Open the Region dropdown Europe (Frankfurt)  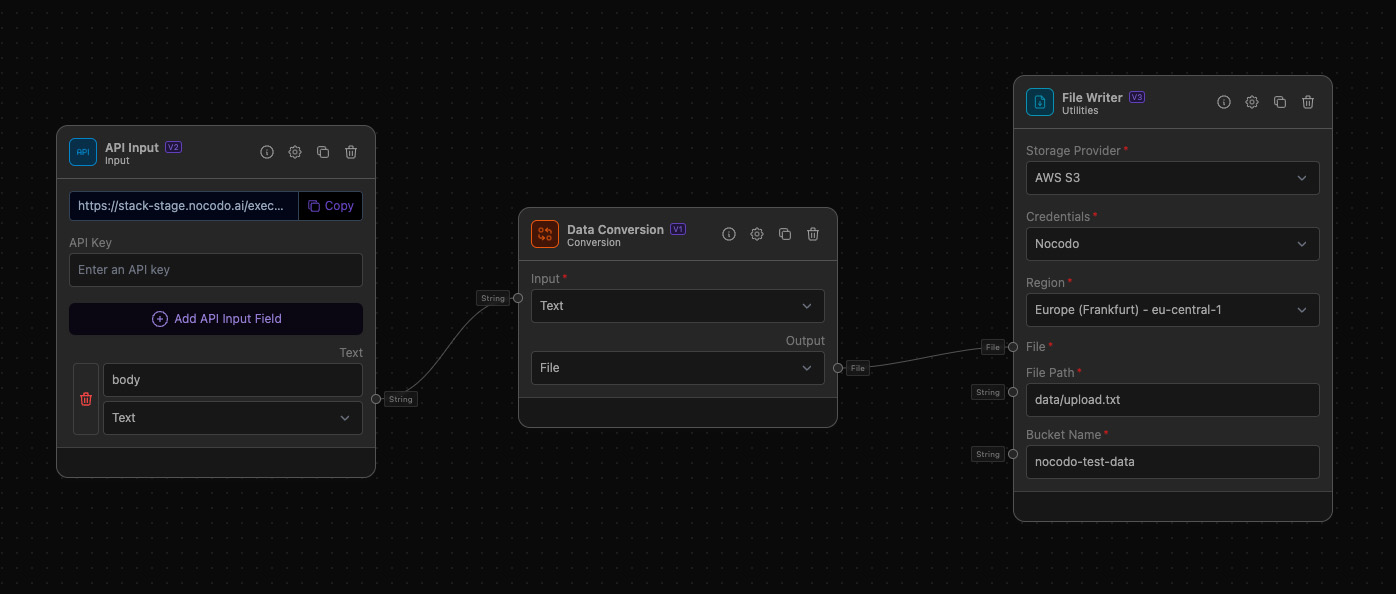pyautogui.click(x=1172, y=310)
